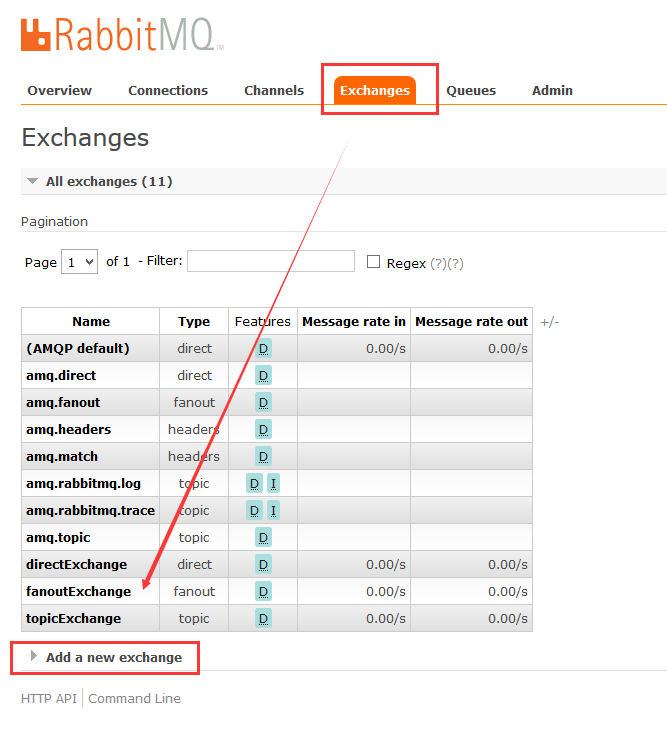Click the second (?) help link after Regex
The width and height of the screenshot is (667, 731).
[455, 263]
